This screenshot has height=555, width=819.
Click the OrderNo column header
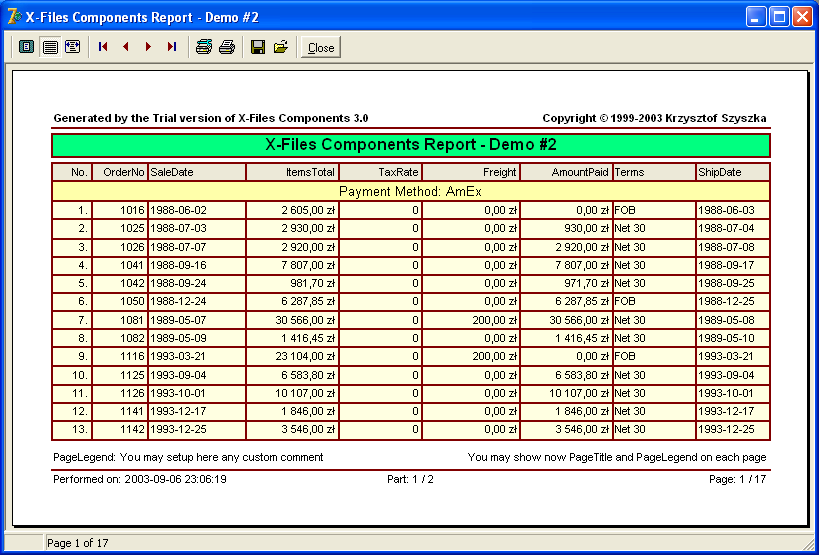coord(123,172)
